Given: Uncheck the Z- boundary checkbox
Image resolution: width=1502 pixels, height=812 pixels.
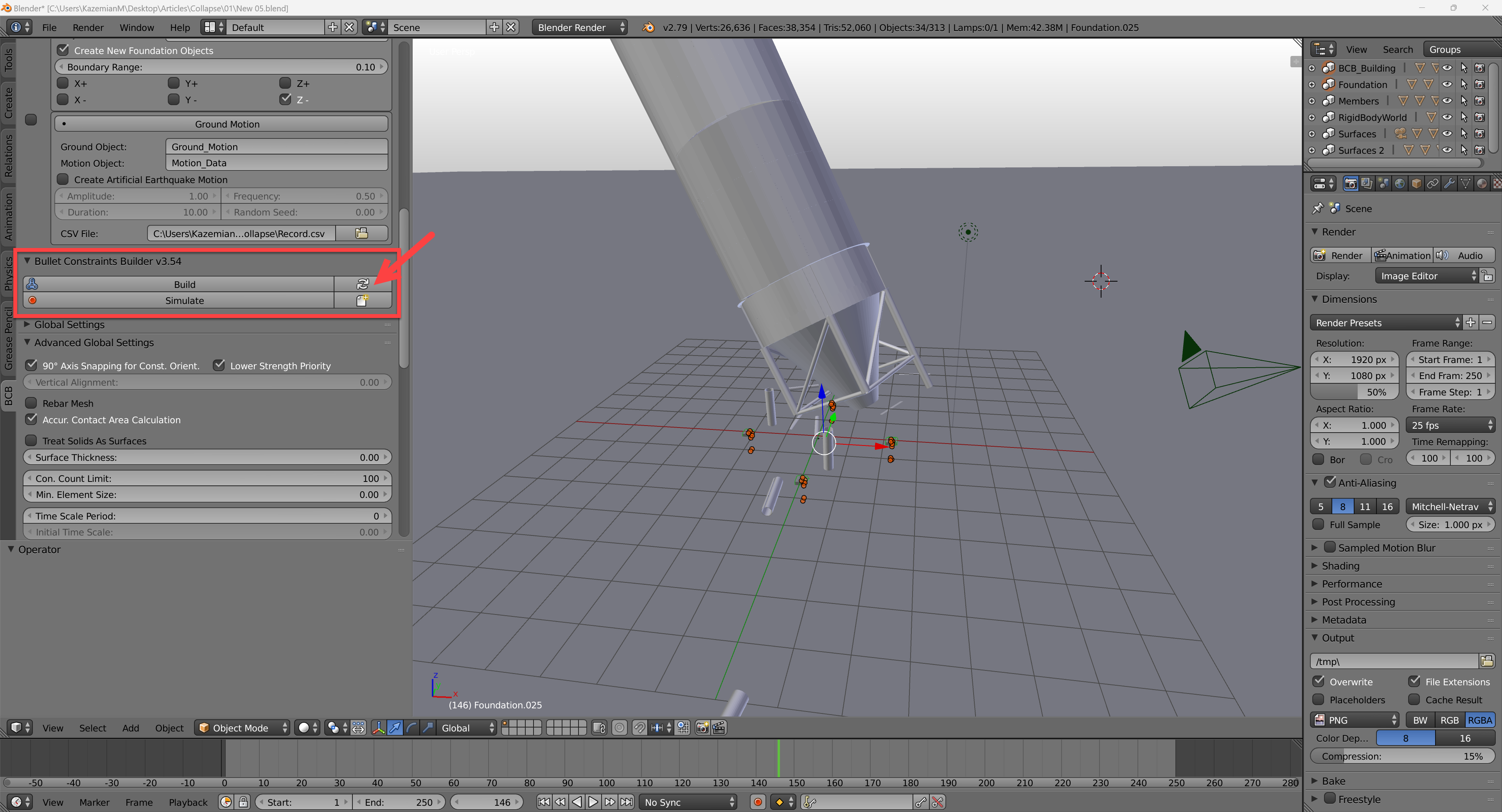Looking at the screenshot, I should point(286,99).
